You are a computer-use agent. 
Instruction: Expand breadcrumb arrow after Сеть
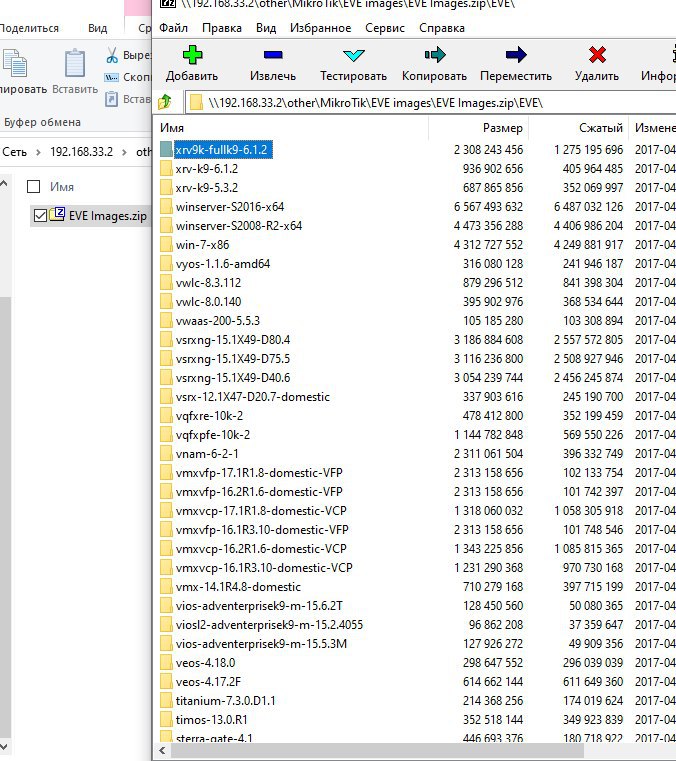(x=38, y=152)
